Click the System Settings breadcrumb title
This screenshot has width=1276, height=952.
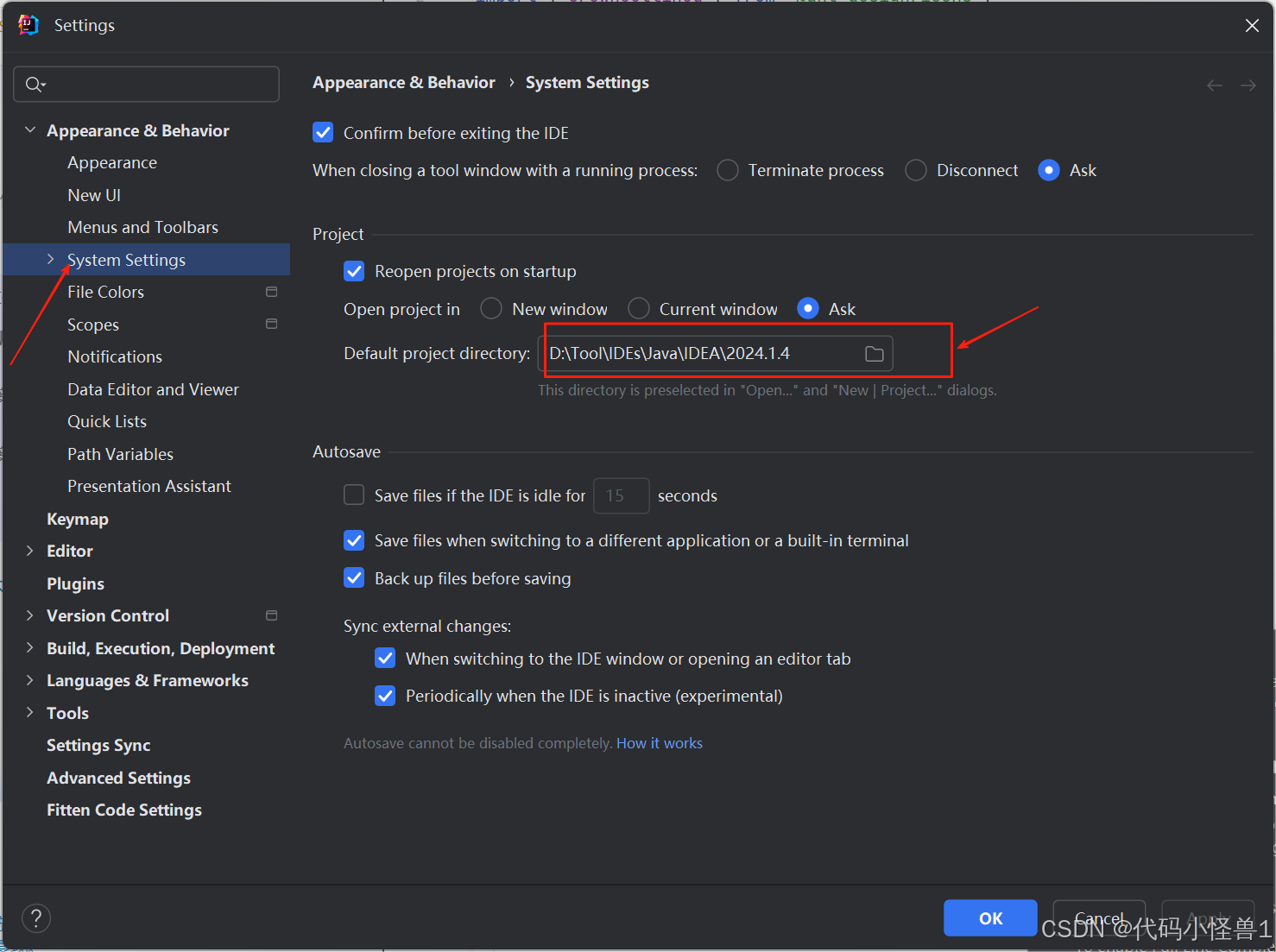587,82
